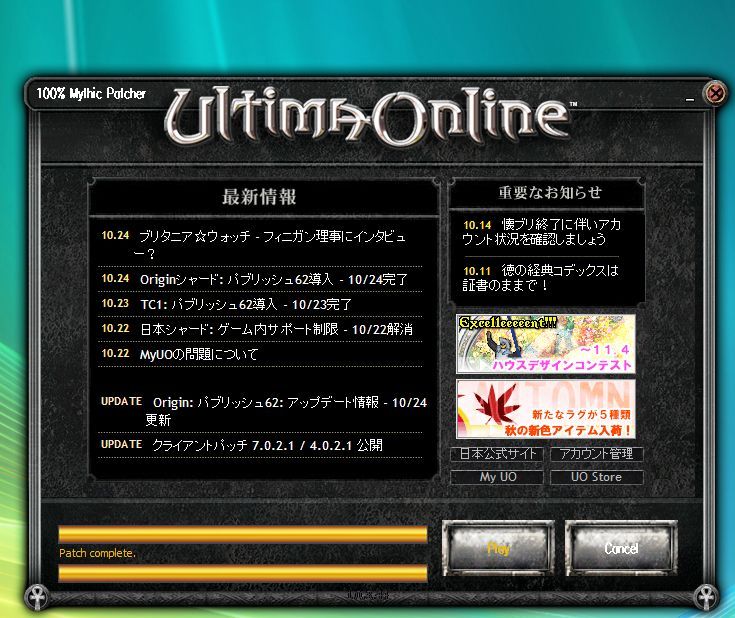Open the アカウント管理 button
Viewport: 735px width, 618px height.
pos(596,454)
